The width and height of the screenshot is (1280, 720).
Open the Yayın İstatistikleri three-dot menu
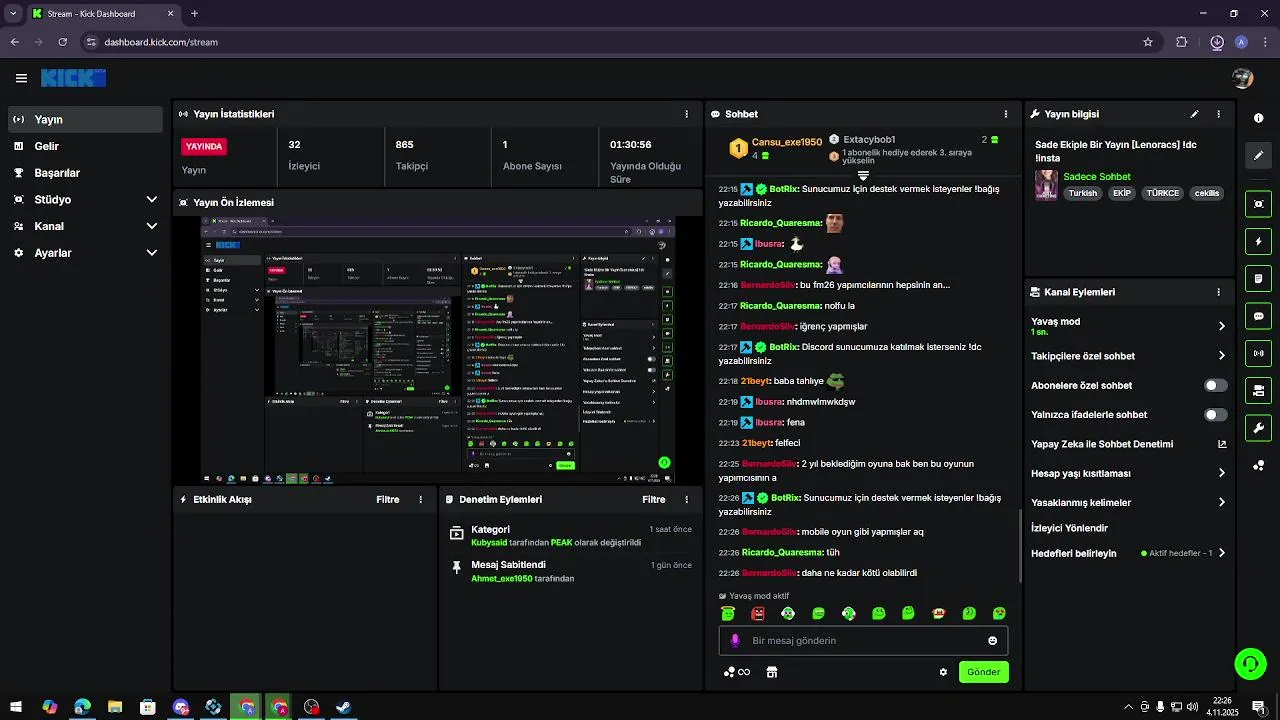click(686, 114)
